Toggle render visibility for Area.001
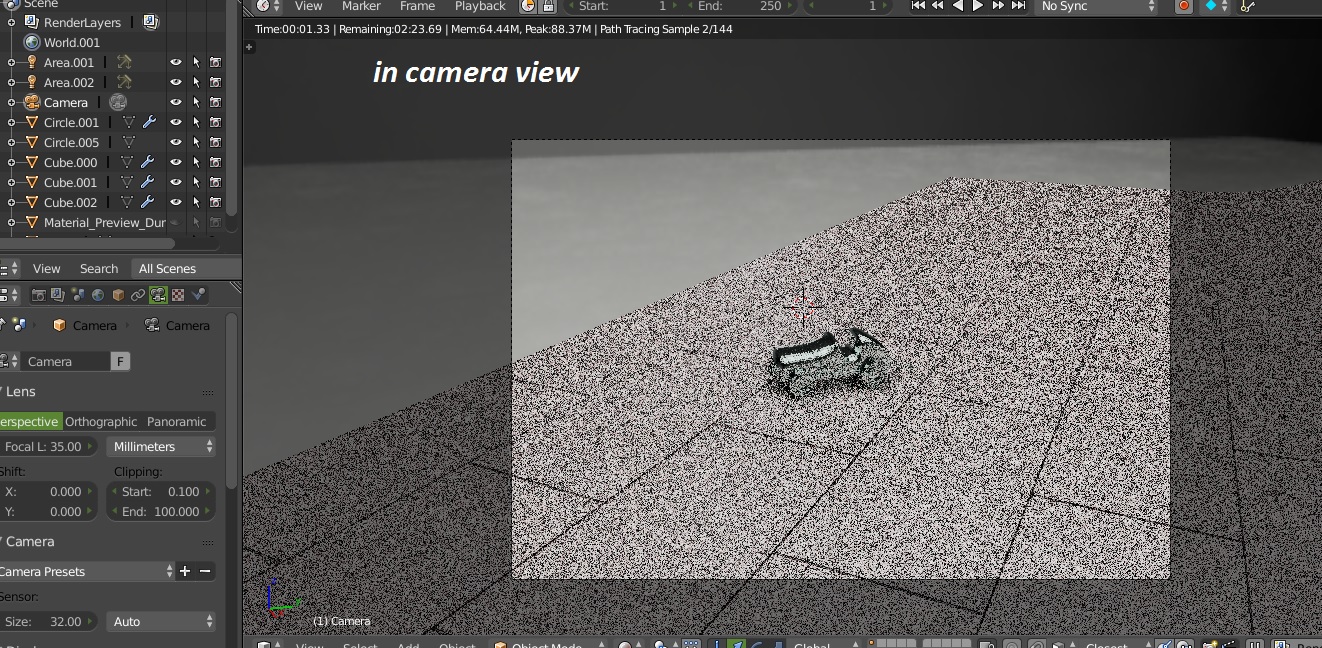Image resolution: width=1322 pixels, height=648 pixels. pyautogui.click(x=216, y=62)
